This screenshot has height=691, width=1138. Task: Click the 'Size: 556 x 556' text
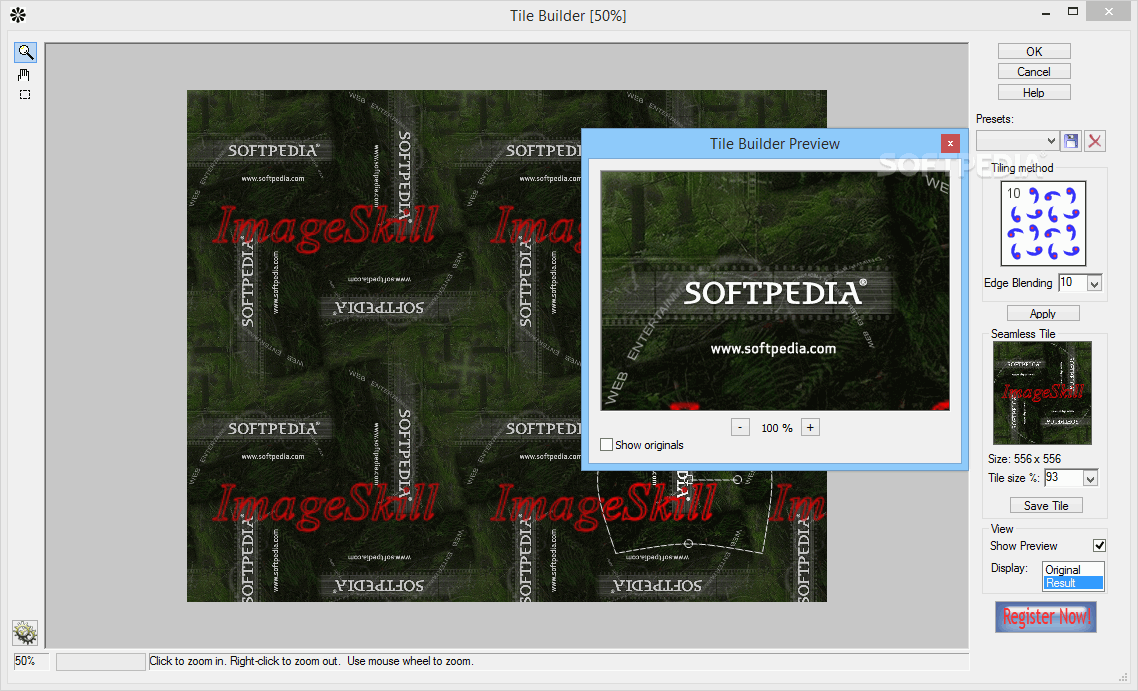click(x=1024, y=459)
